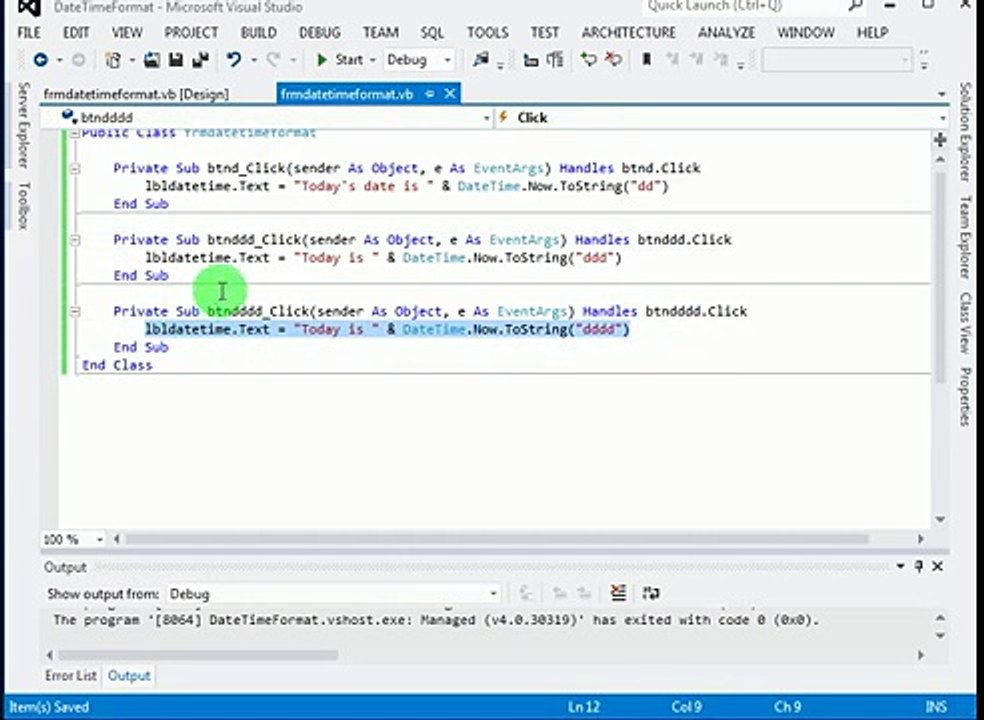Open the VIEW menu
Screen dimensions: 984x720
click(127, 32)
